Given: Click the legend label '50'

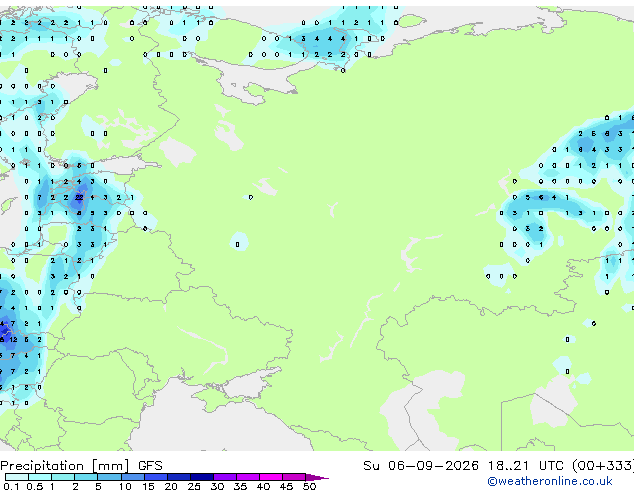Looking at the screenshot, I should click(309, 486).
